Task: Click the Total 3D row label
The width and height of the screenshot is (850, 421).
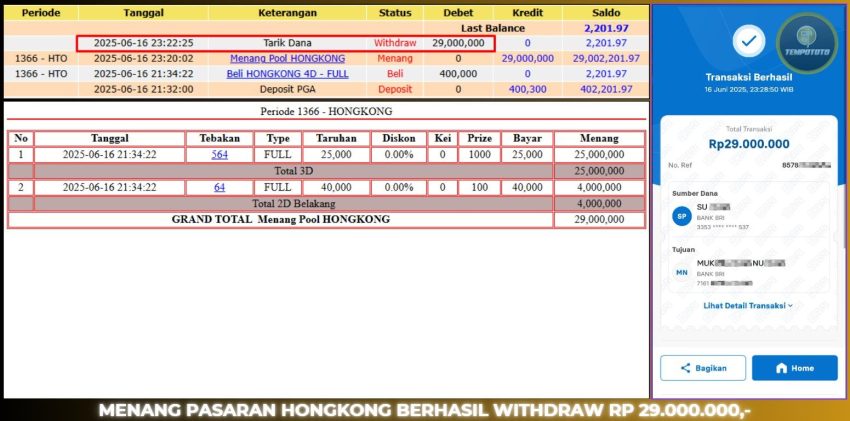Action: pyautogui.click(x=293, y=171)
